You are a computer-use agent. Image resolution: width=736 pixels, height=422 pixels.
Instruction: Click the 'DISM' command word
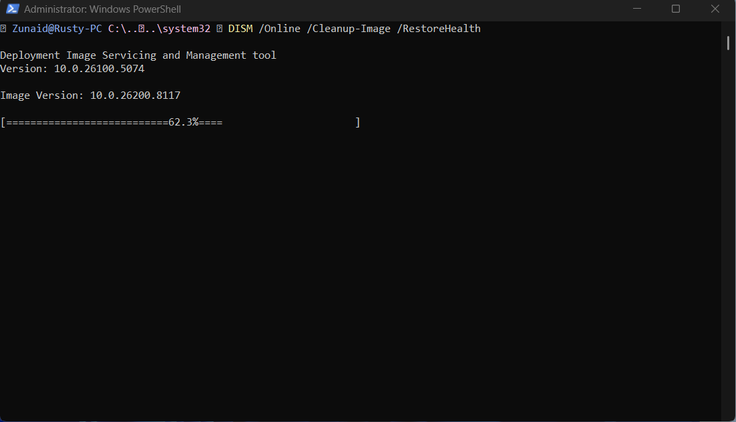click(x=240, y=29)
